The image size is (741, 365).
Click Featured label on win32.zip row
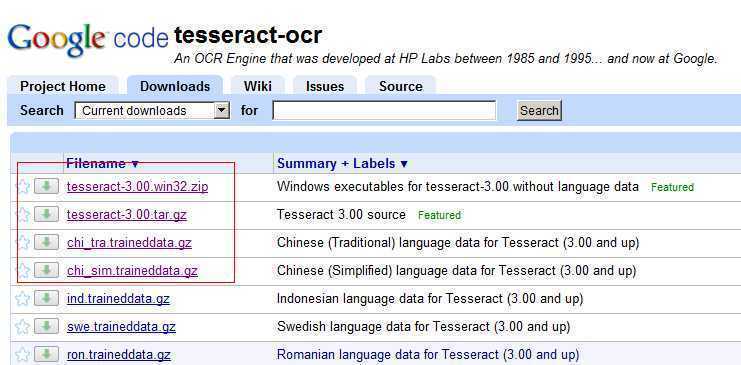point(672,187)
